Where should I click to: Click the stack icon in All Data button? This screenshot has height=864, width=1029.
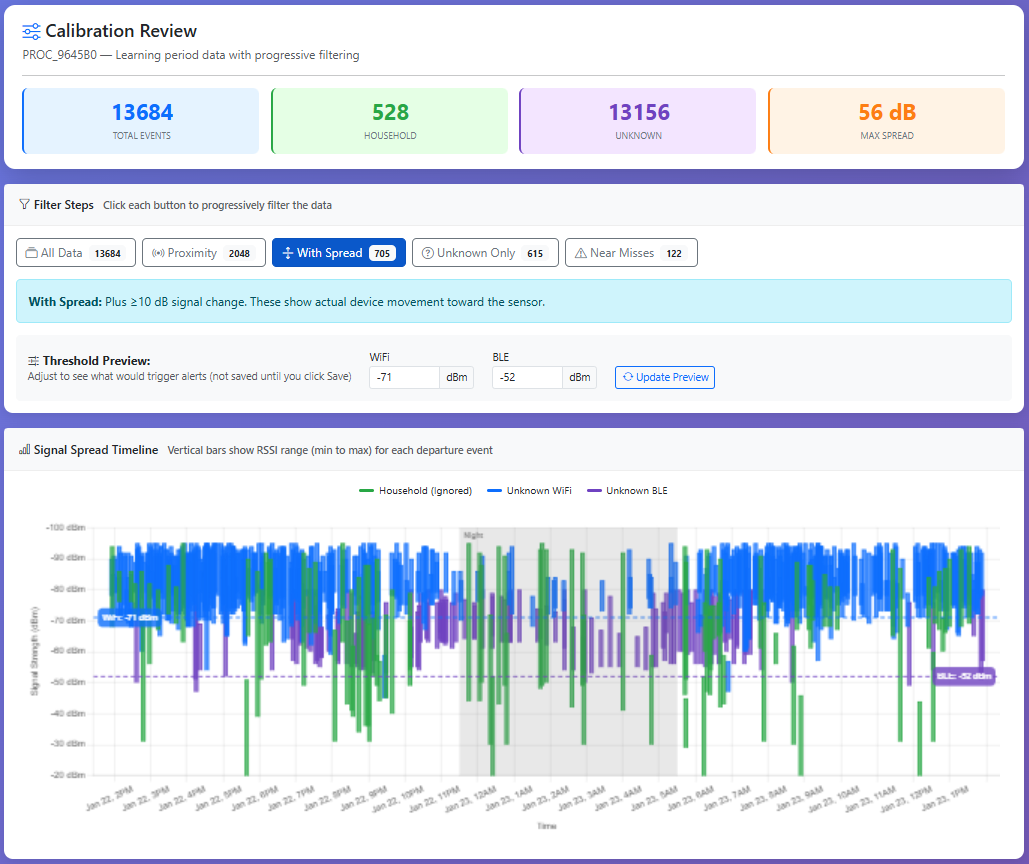(x=32, y=253)
